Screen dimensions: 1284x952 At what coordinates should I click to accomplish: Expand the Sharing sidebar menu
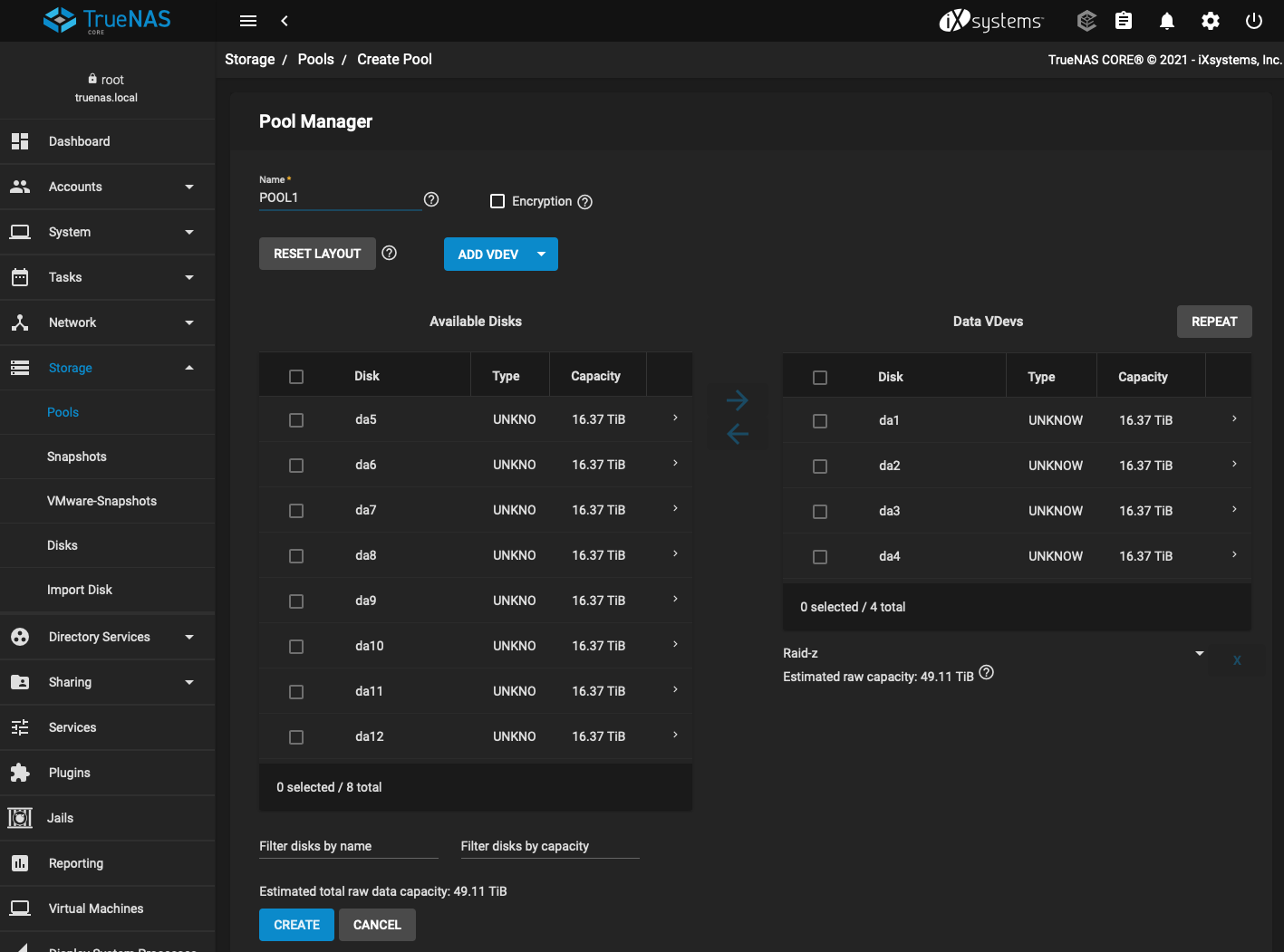pyautogui.click(x=107, y=682)
